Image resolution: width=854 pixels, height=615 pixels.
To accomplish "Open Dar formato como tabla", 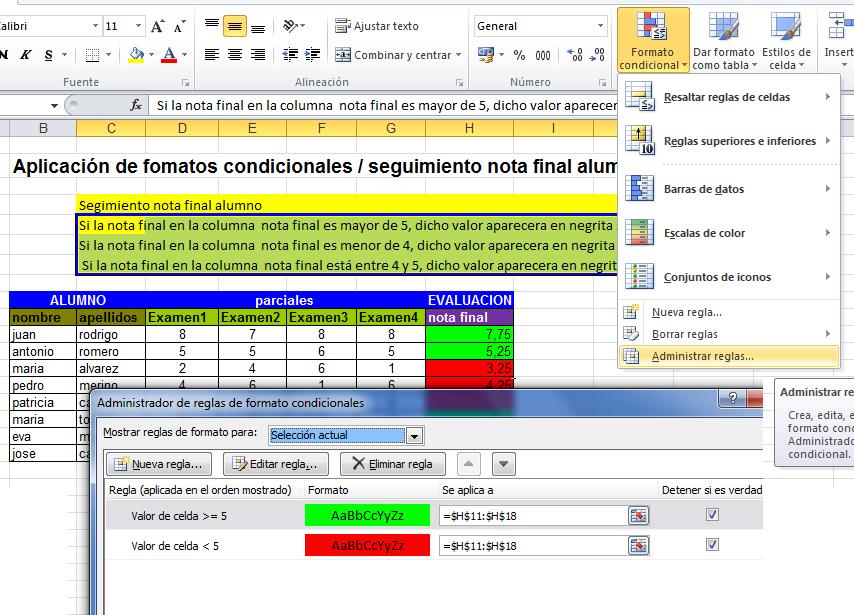I will tap(722, 38).
